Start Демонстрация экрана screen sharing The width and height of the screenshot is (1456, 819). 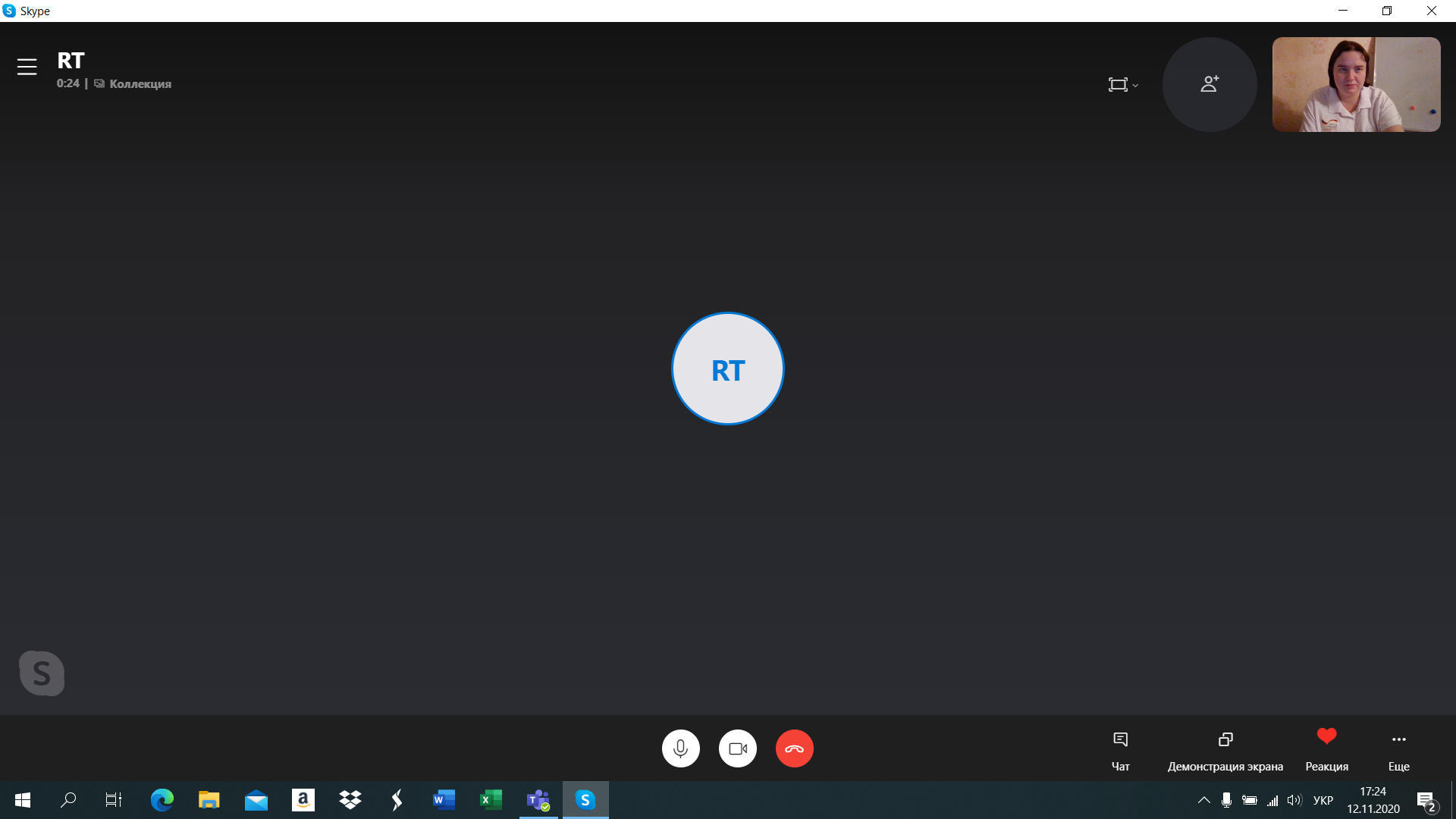pos(1225,750)
